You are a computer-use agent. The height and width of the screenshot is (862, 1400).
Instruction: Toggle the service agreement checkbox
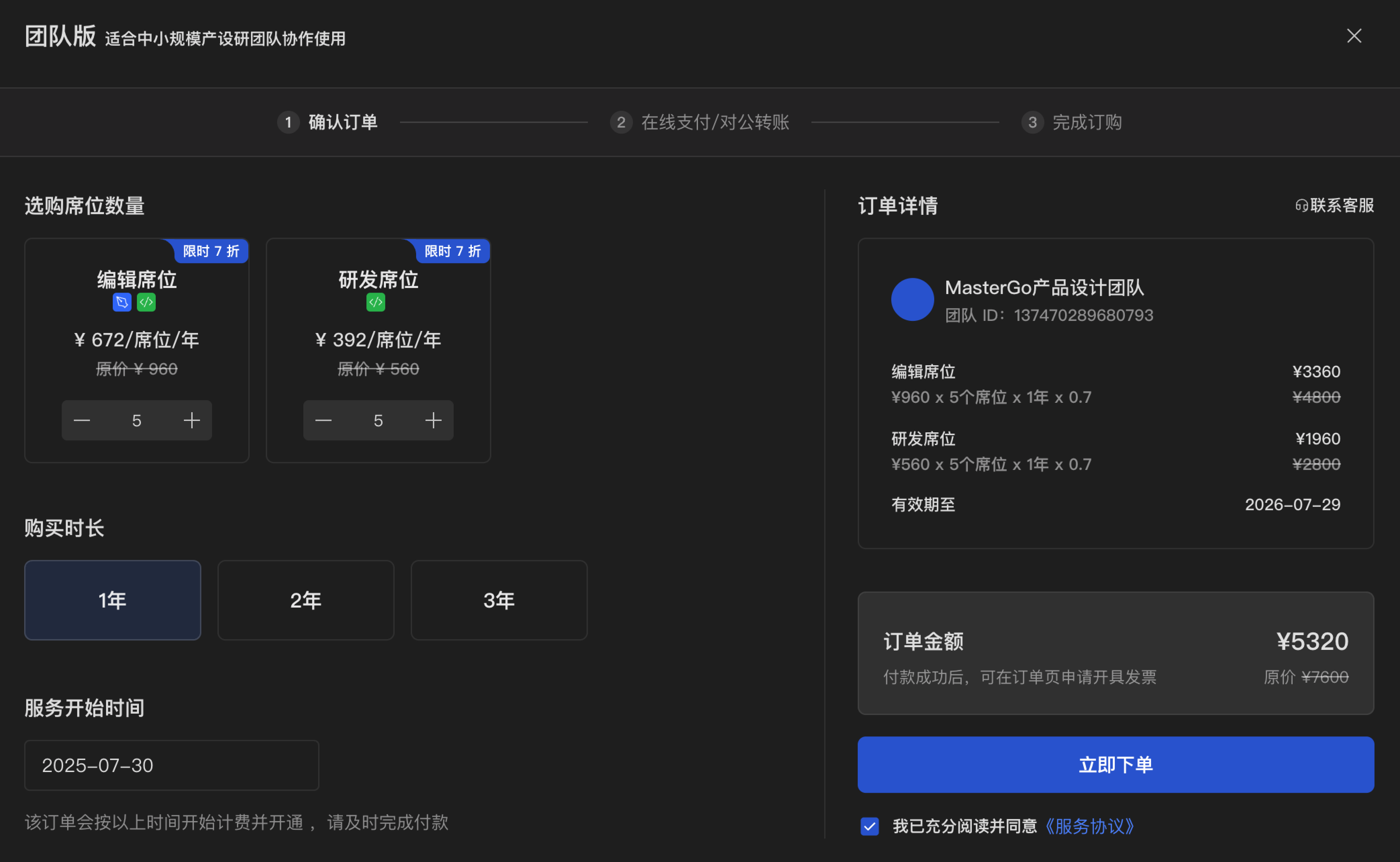coord(870,826)
